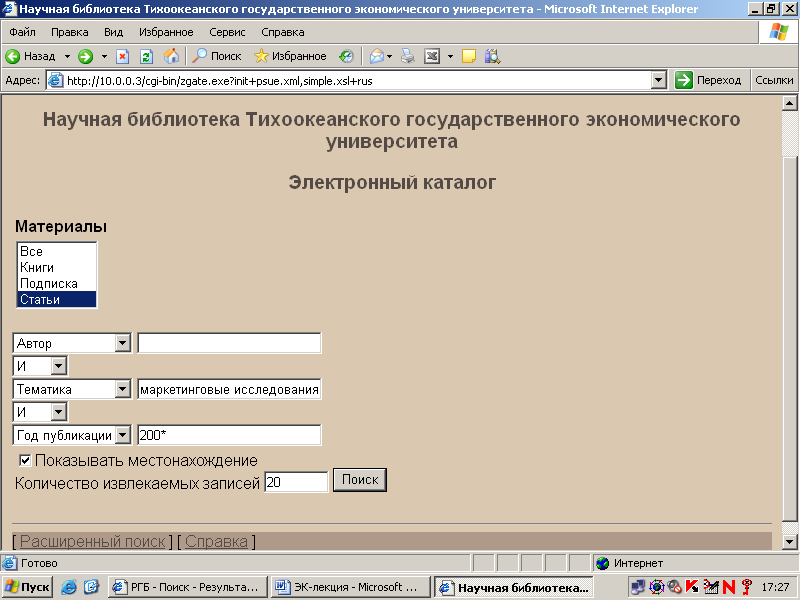Open the Год публикации field dropdown
Image resolution: width=800 pixels, height=600 pixels.
pyautogui.click(x=122, y=435)
